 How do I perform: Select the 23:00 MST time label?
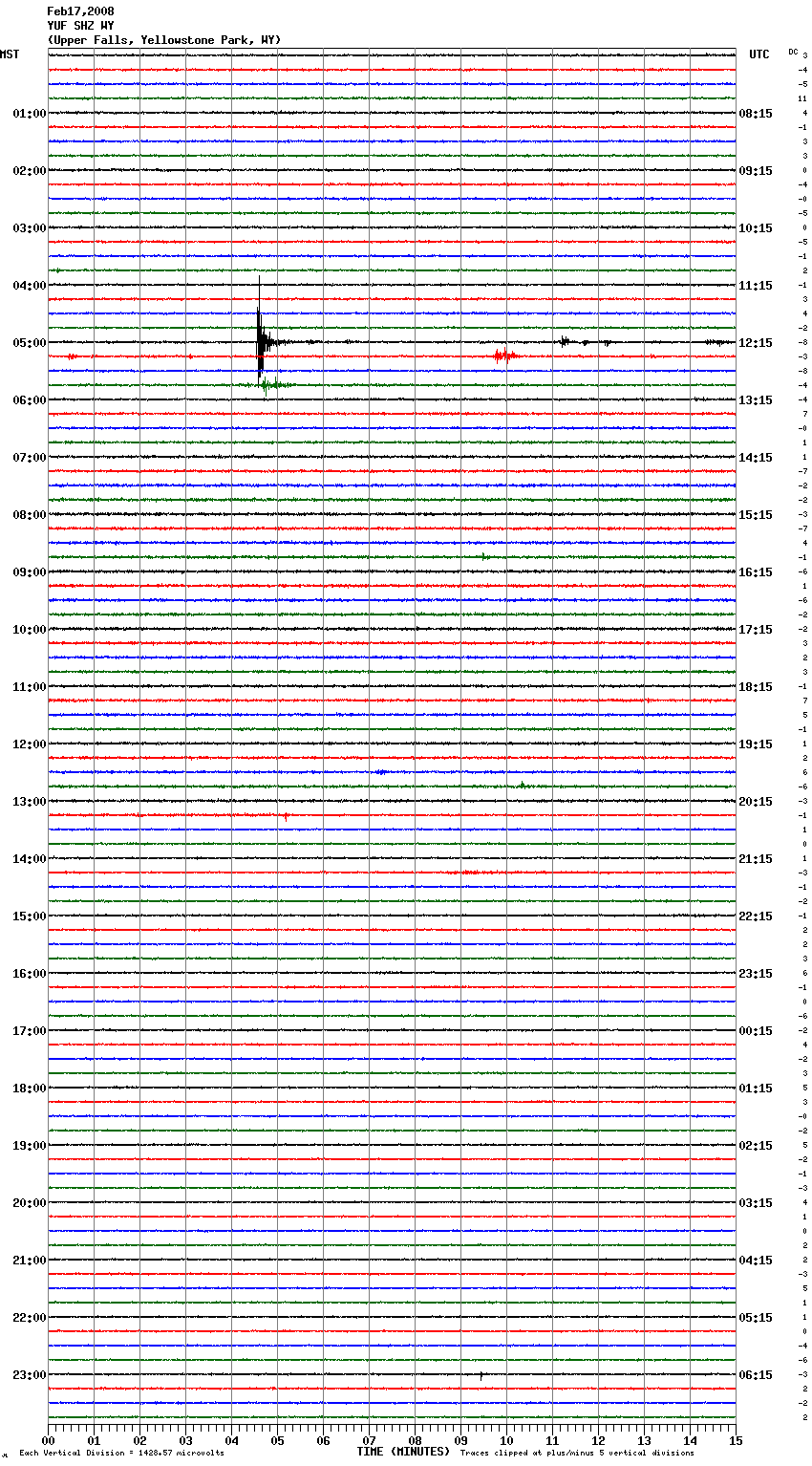tap(29, 1375)
